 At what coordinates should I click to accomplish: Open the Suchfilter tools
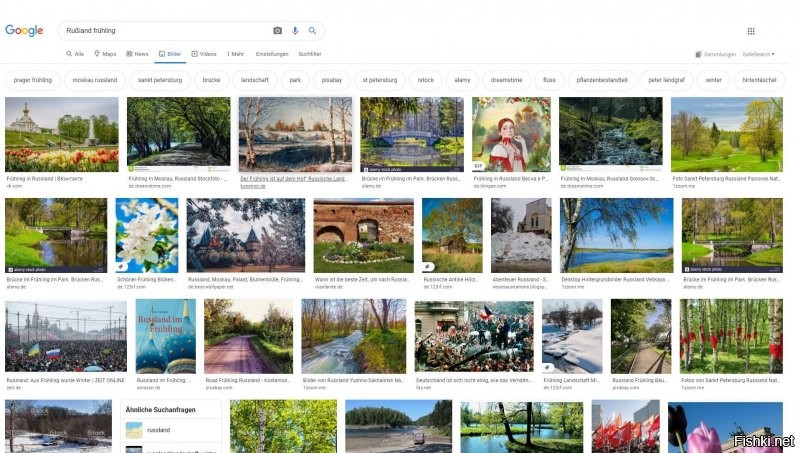(310, 54)
